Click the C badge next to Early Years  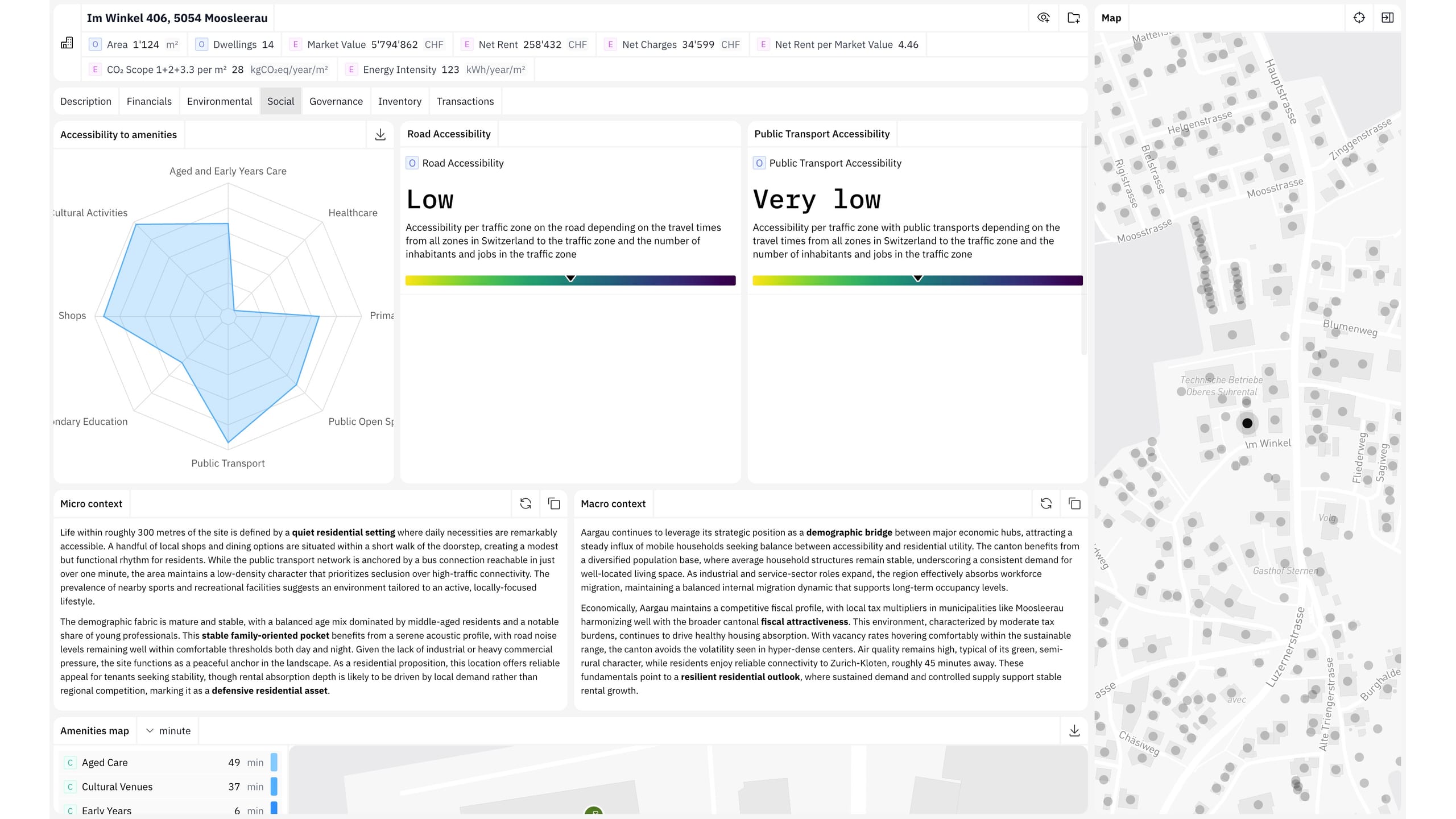point(70,810)
